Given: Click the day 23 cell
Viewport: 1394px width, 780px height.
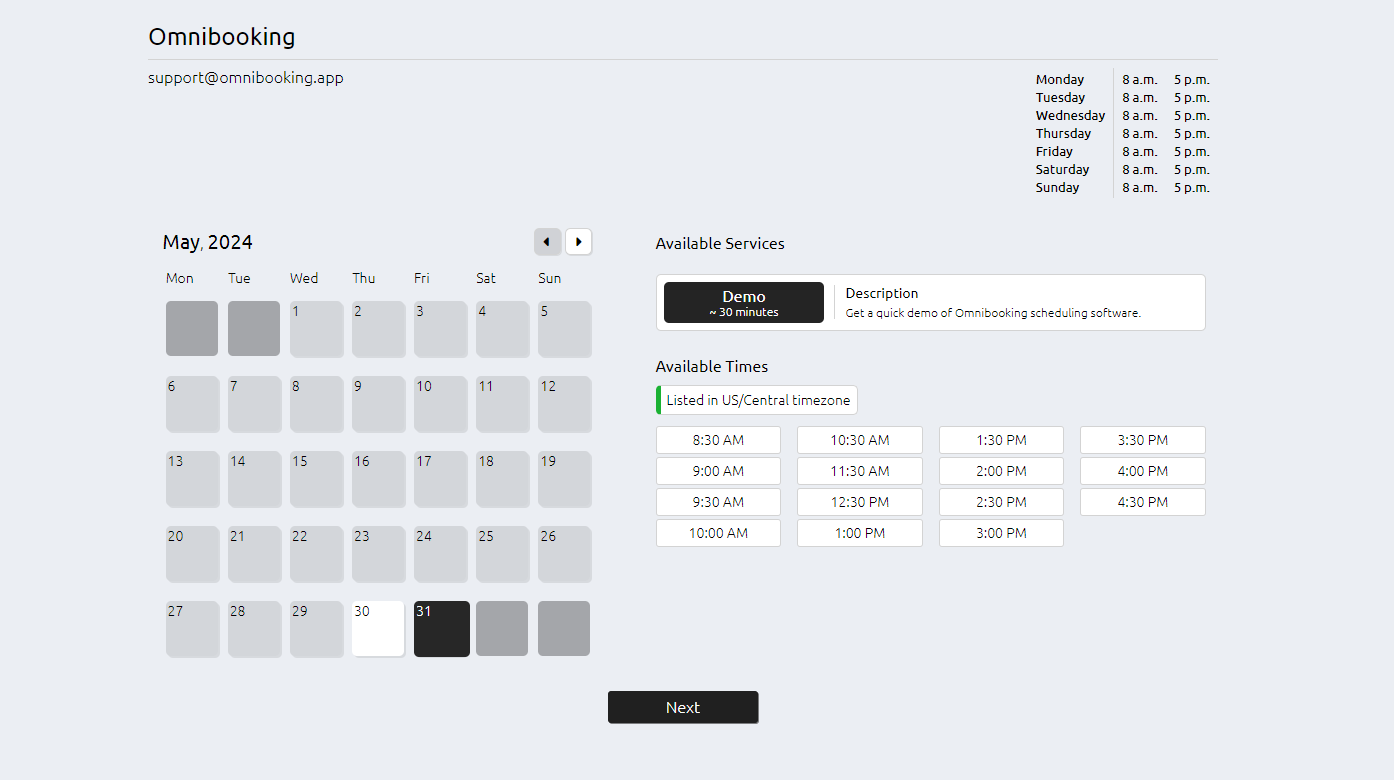Looking at the screenshot, I should [378, 554].
